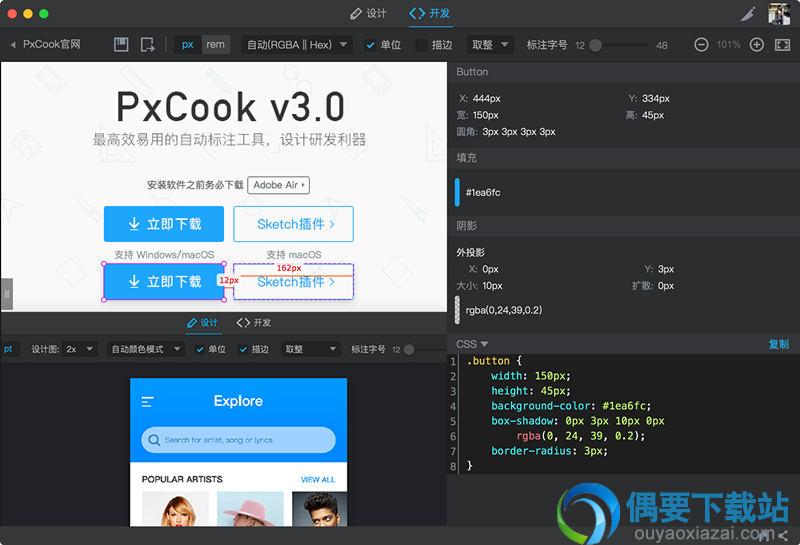Open the 自动(RGBA || Hex) color format dropdown
The image size is (800, 545).
pos(297,45)
